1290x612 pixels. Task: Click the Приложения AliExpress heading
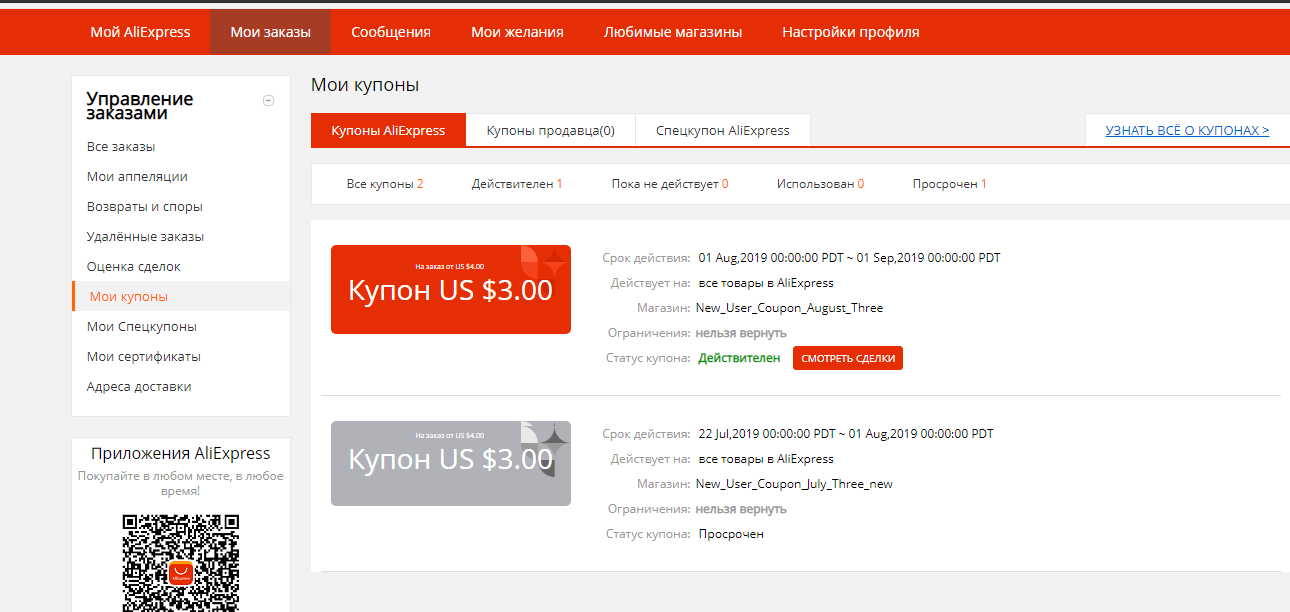181,454
